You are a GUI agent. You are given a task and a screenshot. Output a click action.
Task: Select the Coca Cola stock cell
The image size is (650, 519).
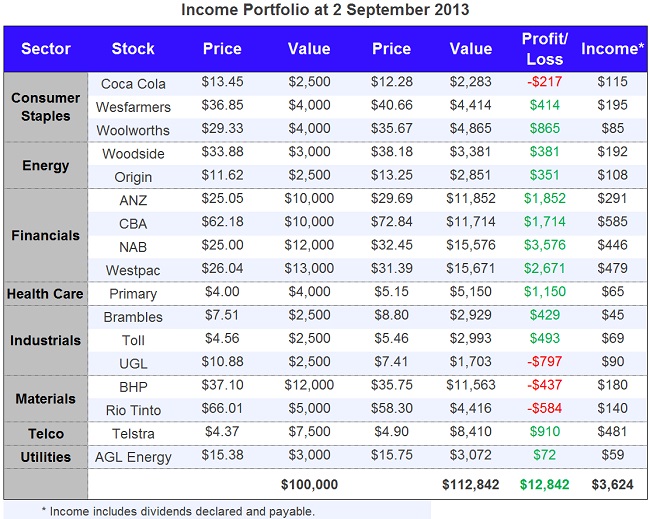[x=133, y=83]
